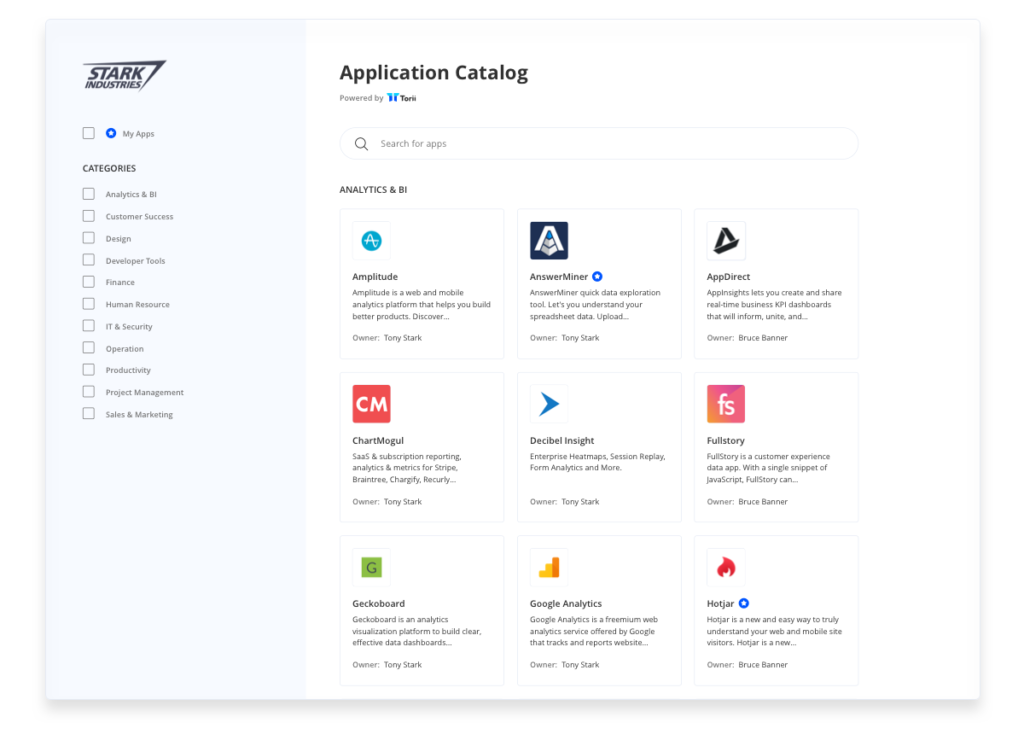Click the CATEGORIES sidebar heading

click(x=109, y=169)
